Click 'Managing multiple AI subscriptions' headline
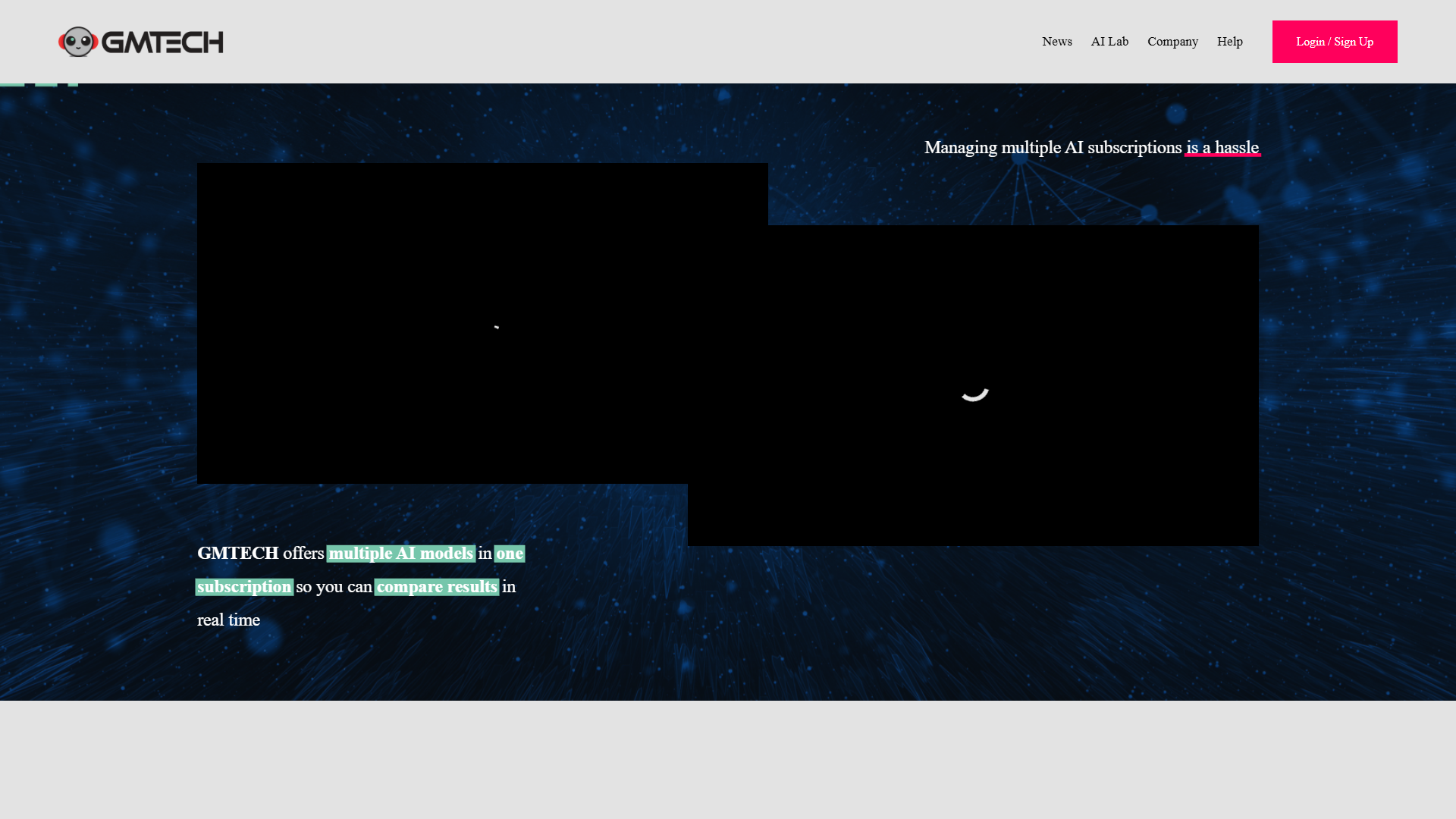Viewport: 1456px width, 819px height. pos(1053,148)
